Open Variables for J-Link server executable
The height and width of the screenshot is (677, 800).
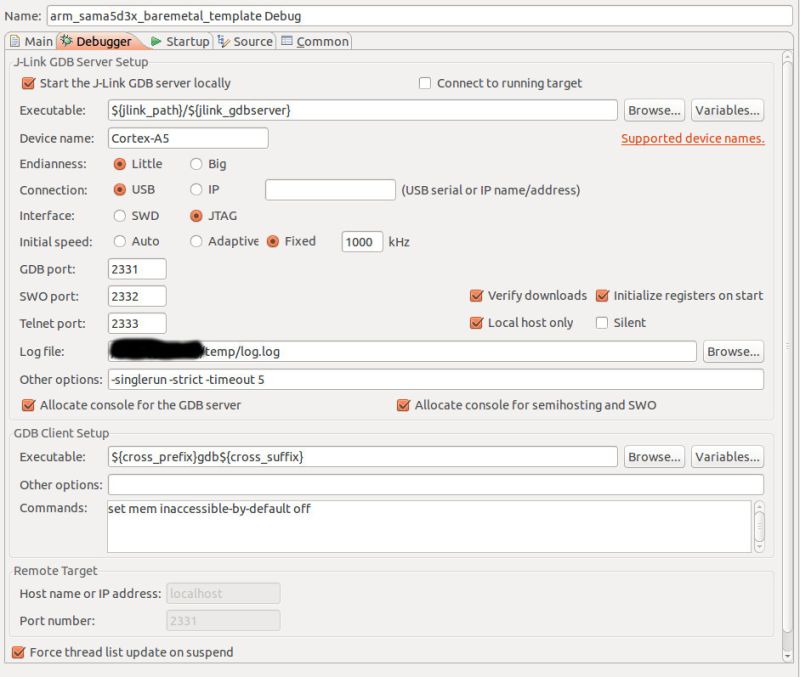pos(727,110)
